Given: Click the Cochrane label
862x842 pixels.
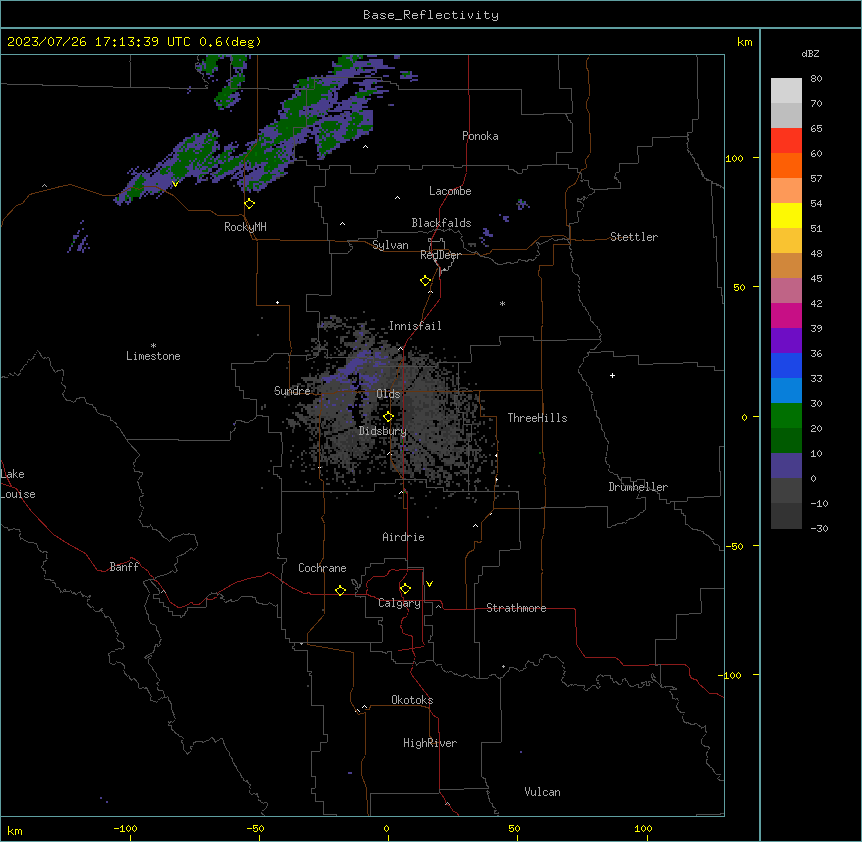Looking at the screenshot, I should click(322, 568).
